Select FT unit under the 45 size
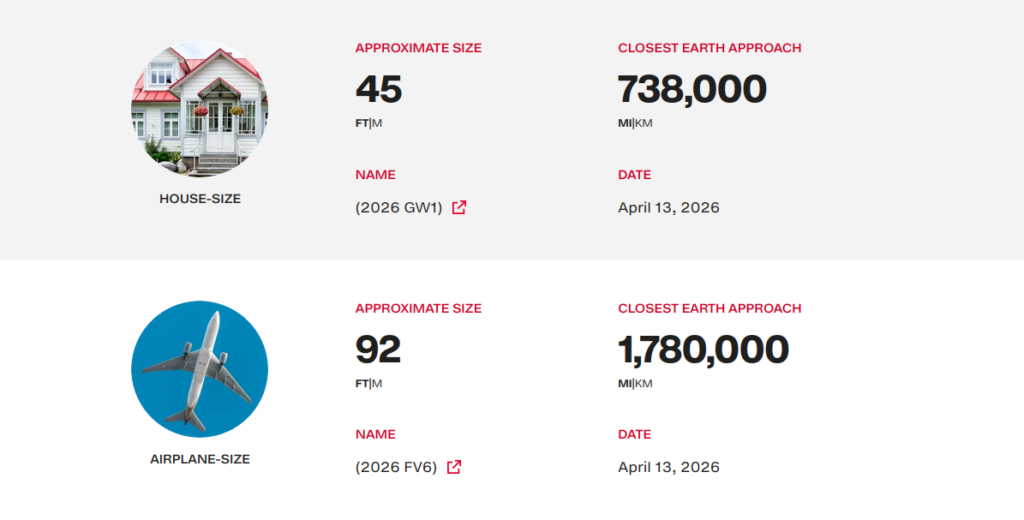The image size is (1024, 520). [x=361, y=123]
